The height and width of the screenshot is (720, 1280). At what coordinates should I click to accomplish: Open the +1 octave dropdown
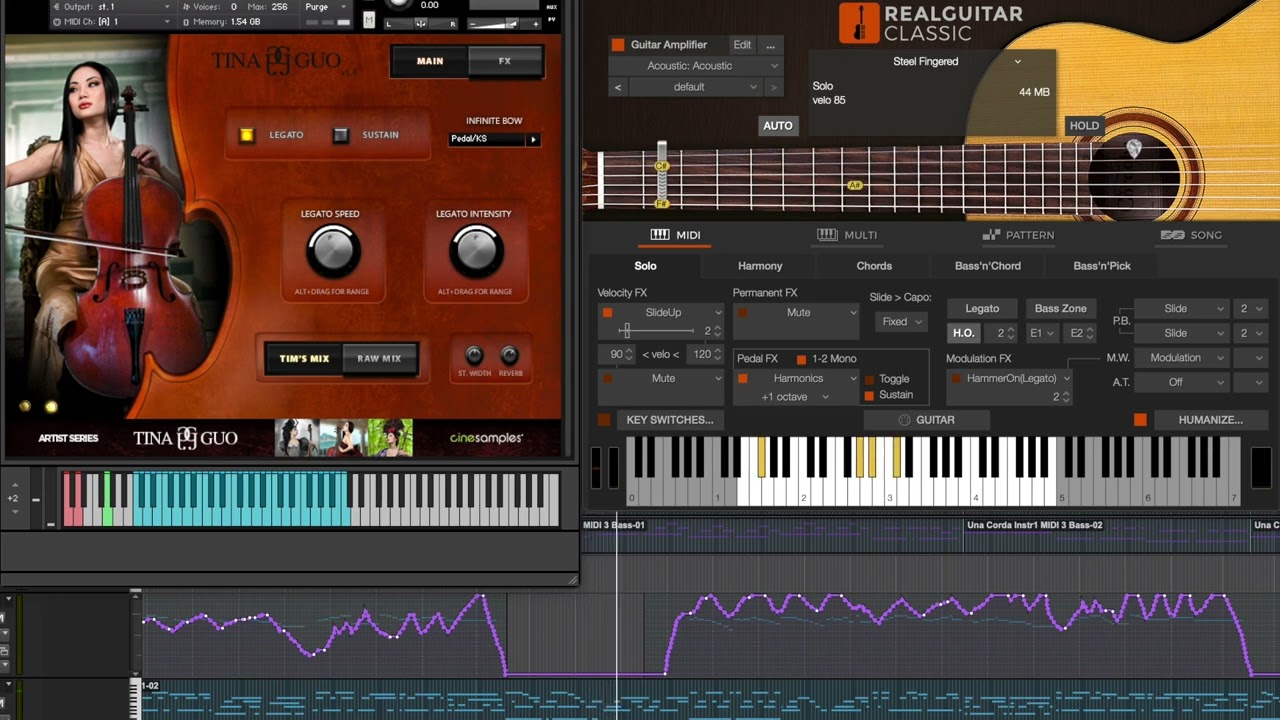[795, 397]
